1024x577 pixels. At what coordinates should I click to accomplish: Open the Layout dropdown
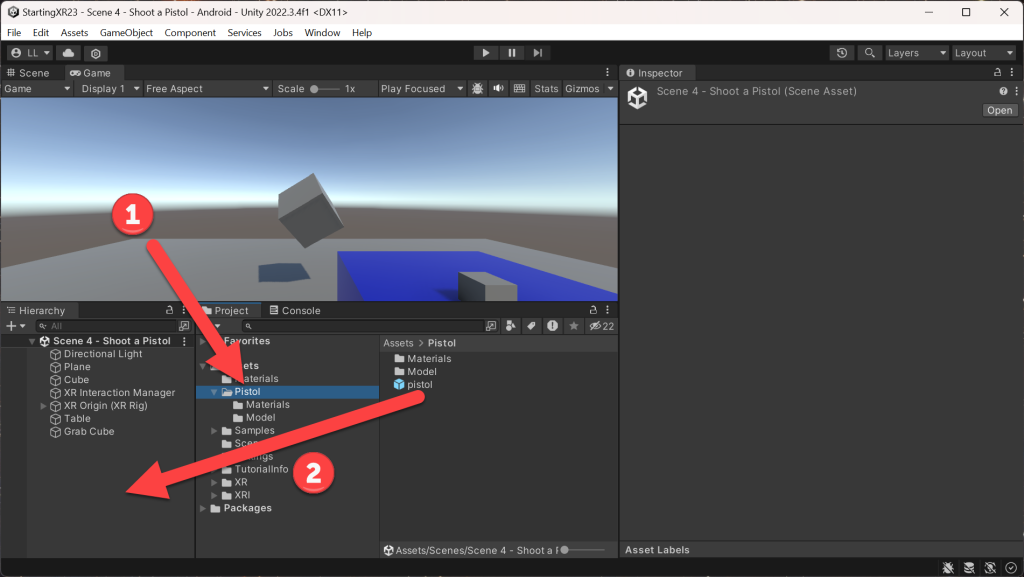[983, 53]
